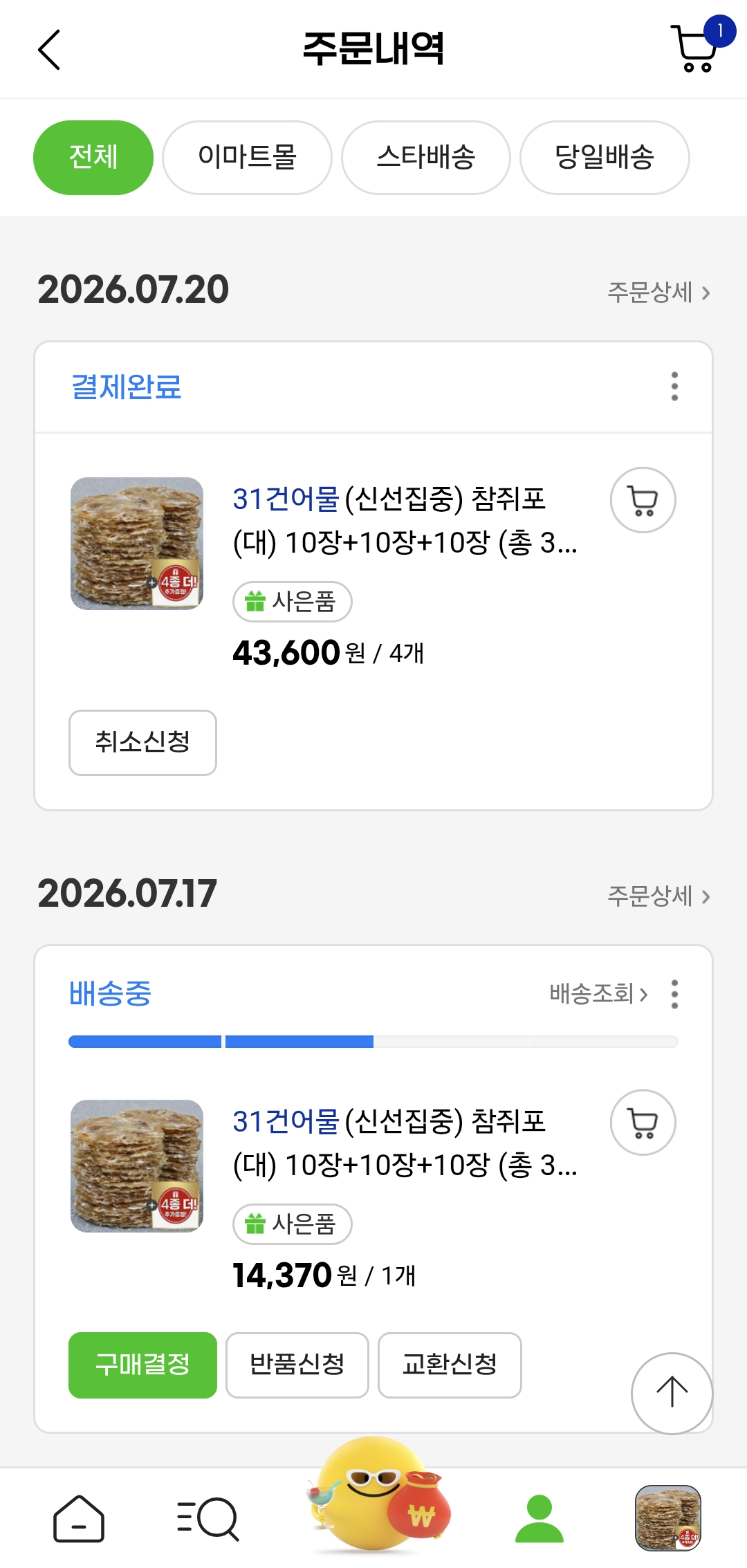The width and height of the screenshot is (747, 1568).
Task: Select the 당일배송 filter tab
Action: (605, 158)
